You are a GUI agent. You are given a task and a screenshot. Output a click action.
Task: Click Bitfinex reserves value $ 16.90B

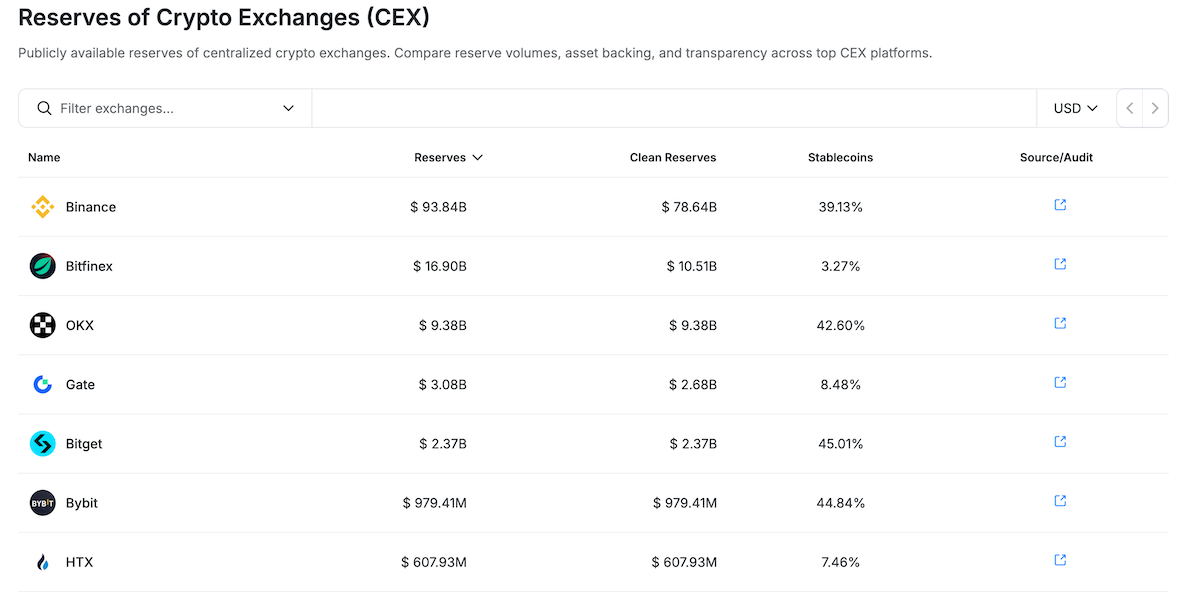[440, 266]
